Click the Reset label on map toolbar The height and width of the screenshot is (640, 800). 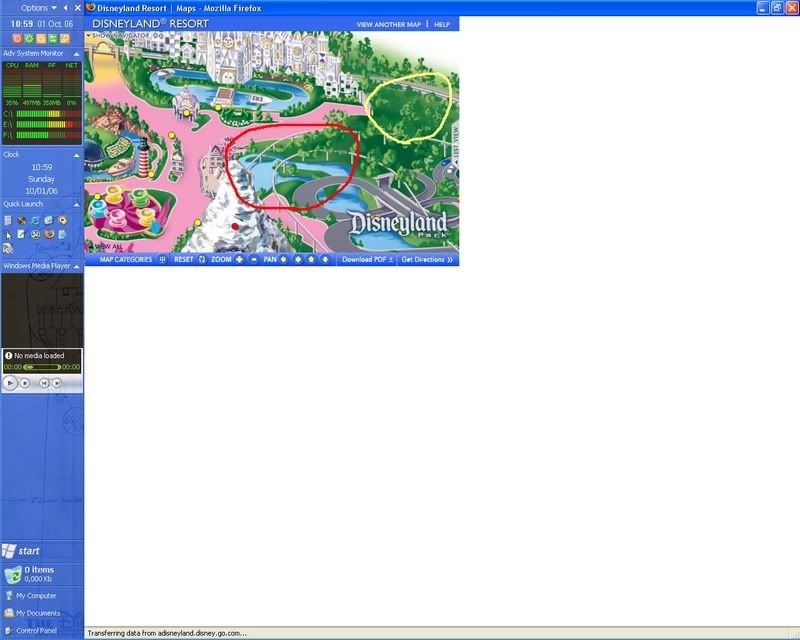(184, 259)
